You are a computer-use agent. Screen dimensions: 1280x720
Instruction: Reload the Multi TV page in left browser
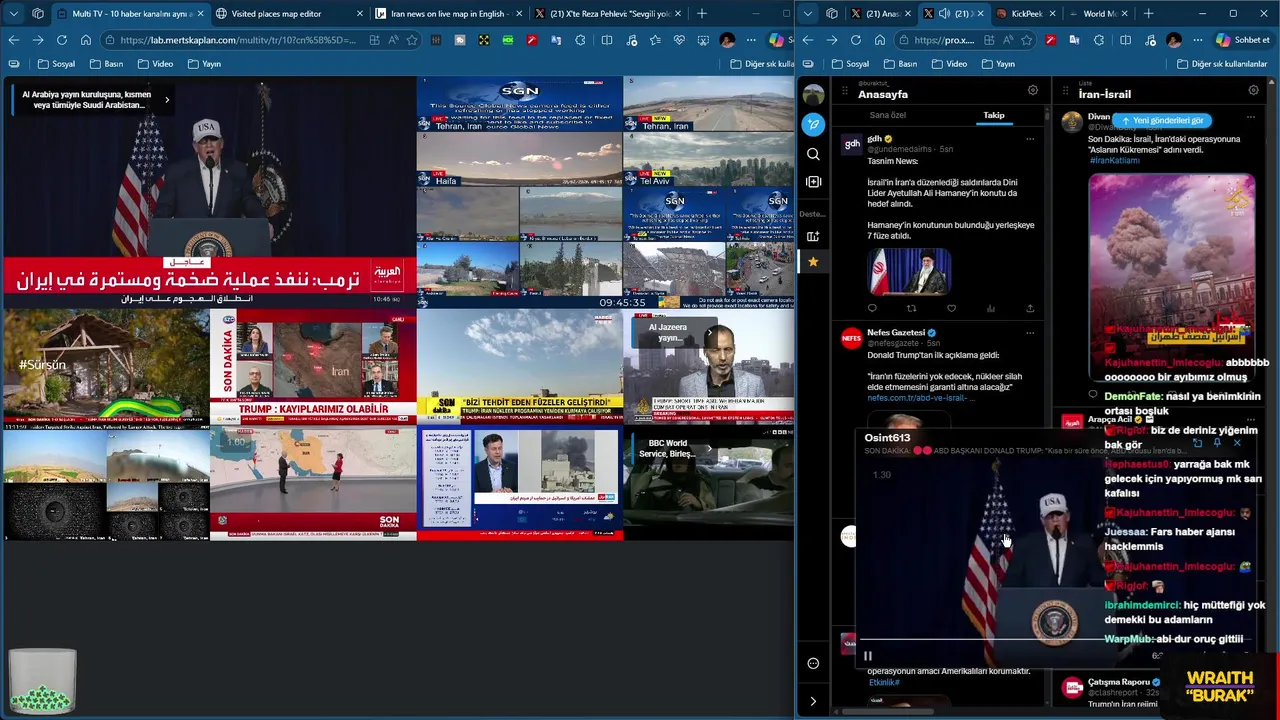62,40
